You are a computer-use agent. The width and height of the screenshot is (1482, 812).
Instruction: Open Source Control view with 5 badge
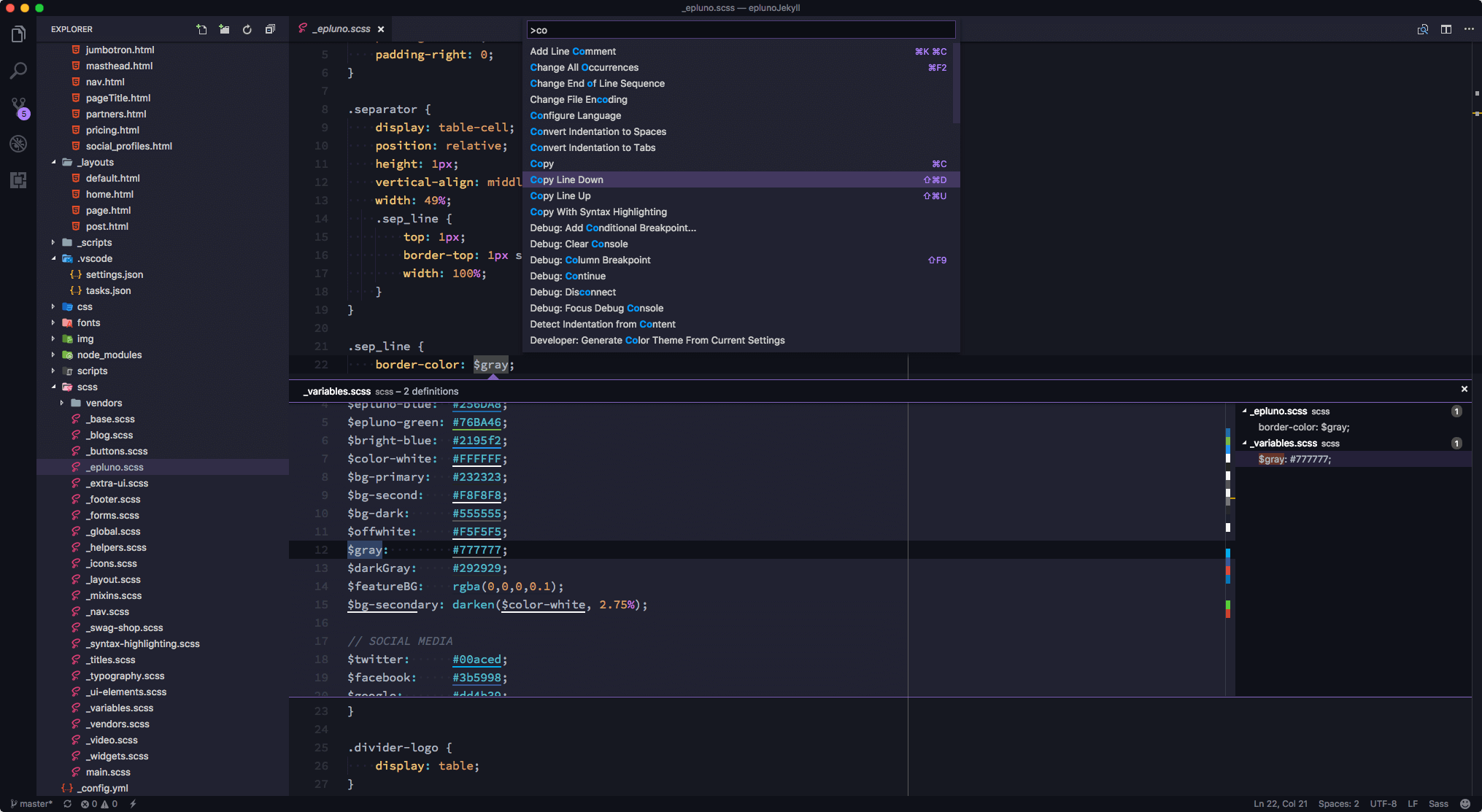point(19,108)
